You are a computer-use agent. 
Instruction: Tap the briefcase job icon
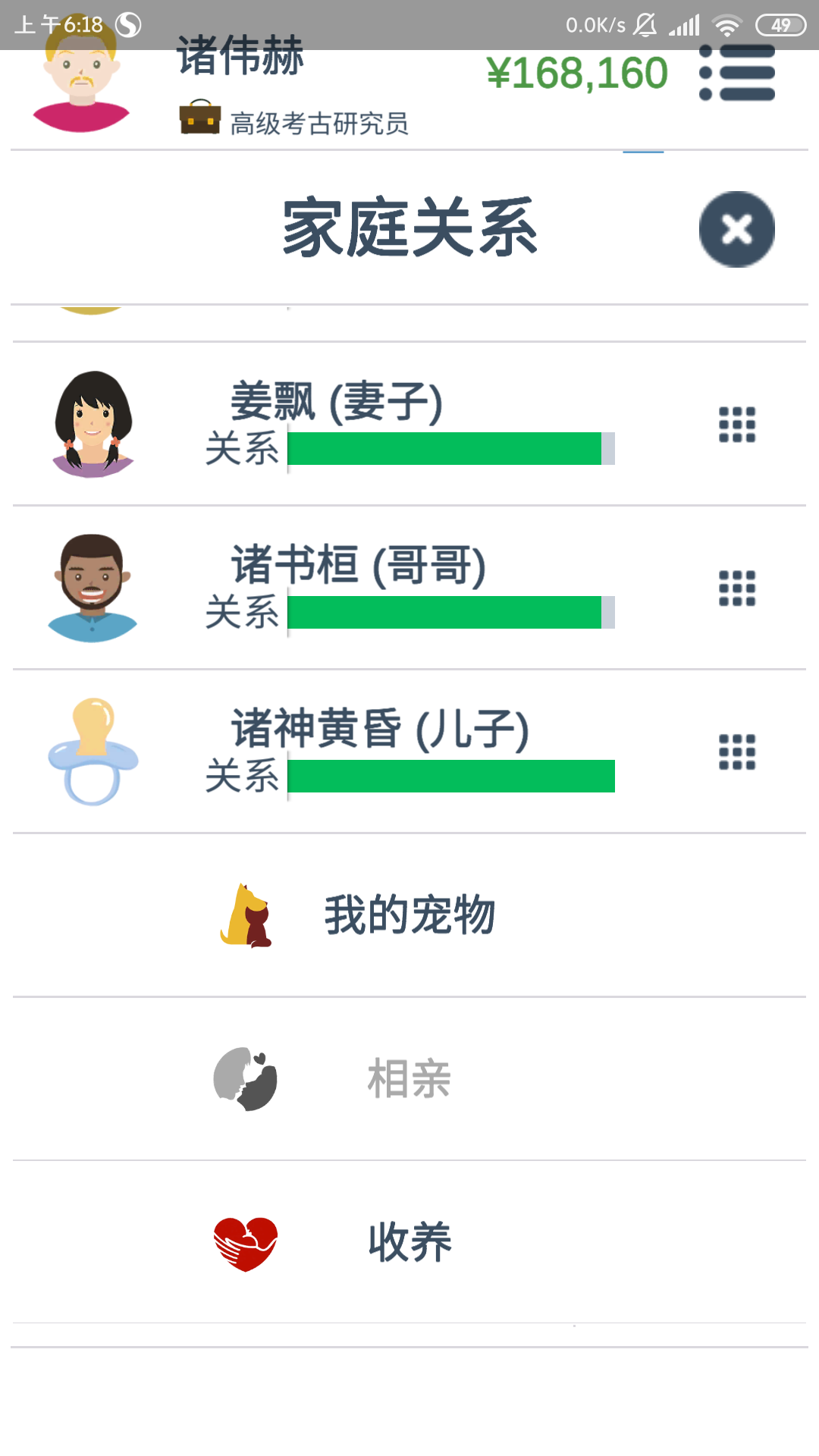(200, 118)
